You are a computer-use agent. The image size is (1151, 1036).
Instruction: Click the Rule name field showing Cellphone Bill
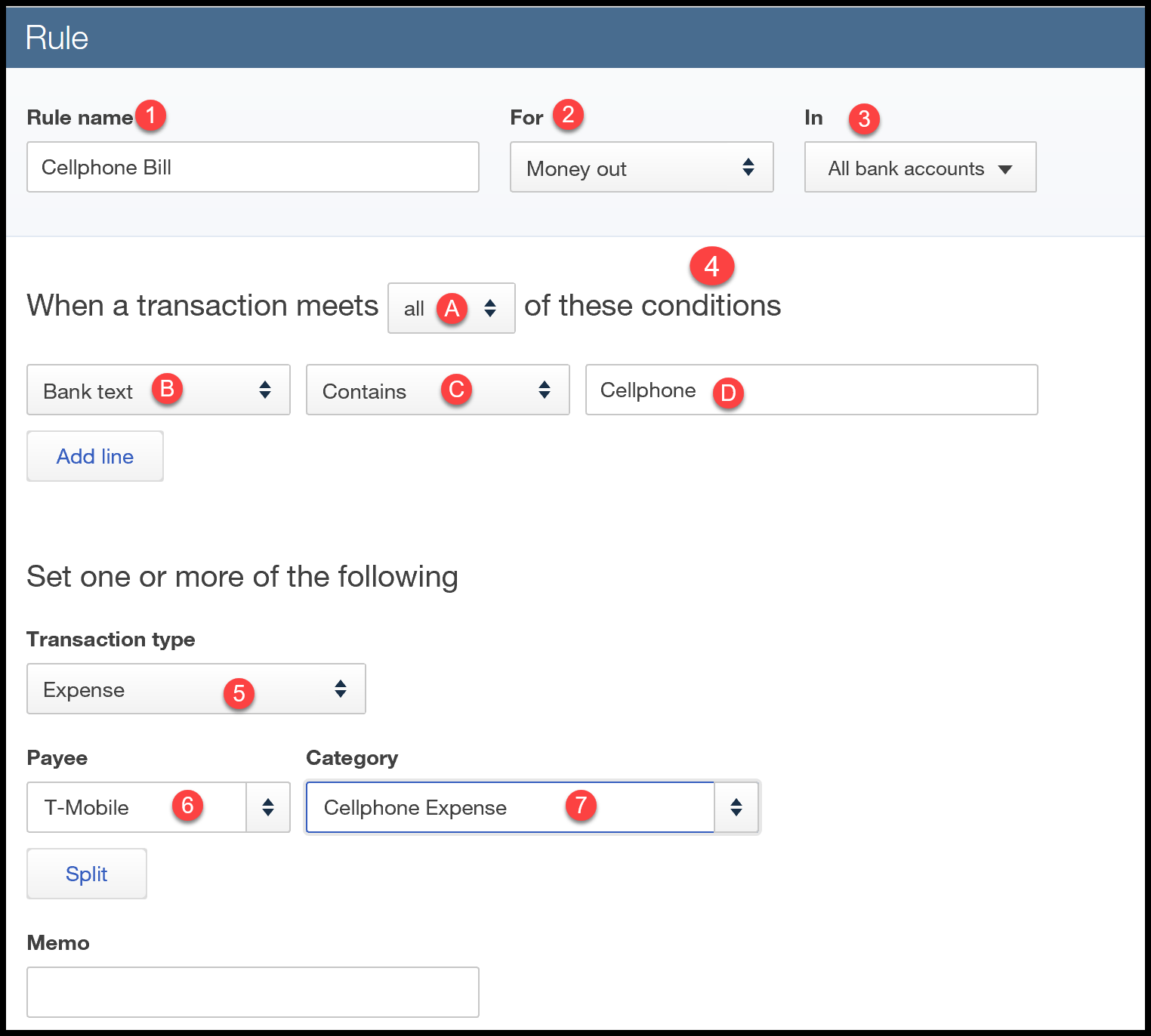(252, 167)
